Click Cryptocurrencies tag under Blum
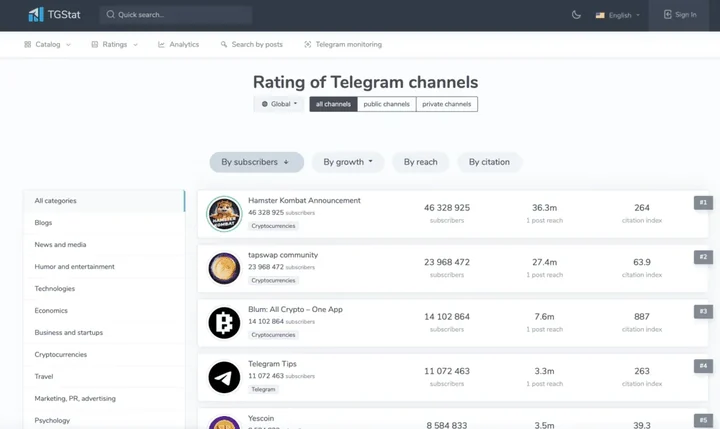The height and width of the screenshot is (429, 720). click(273, 335)
